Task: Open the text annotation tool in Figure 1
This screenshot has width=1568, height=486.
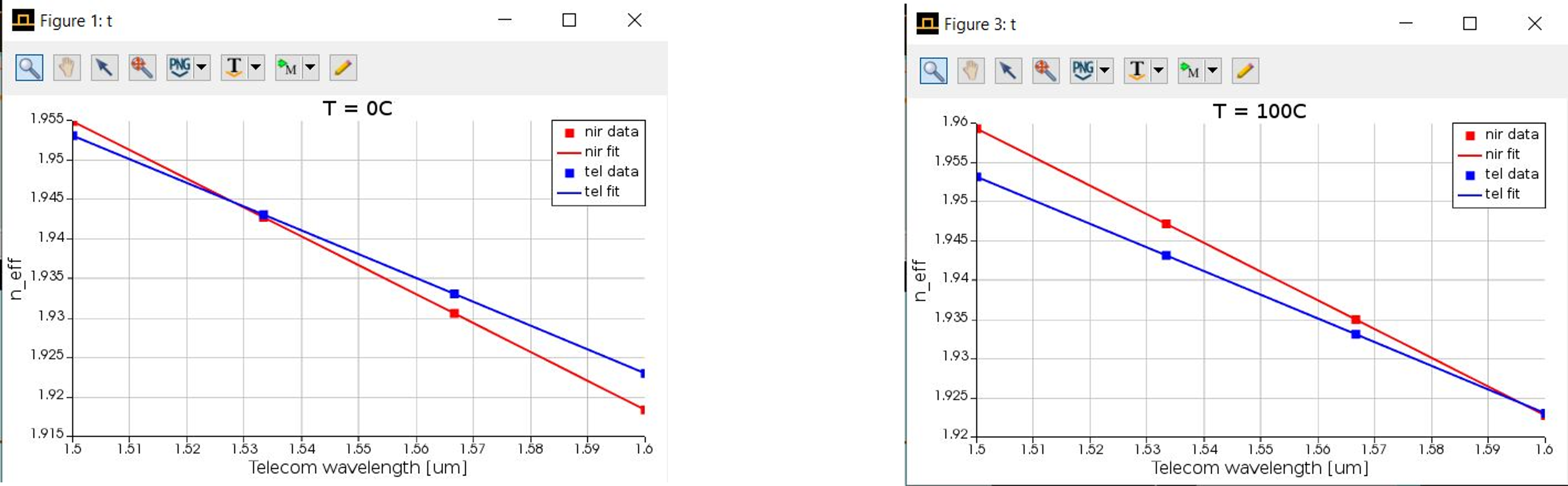Action: (x=233, y=68)
